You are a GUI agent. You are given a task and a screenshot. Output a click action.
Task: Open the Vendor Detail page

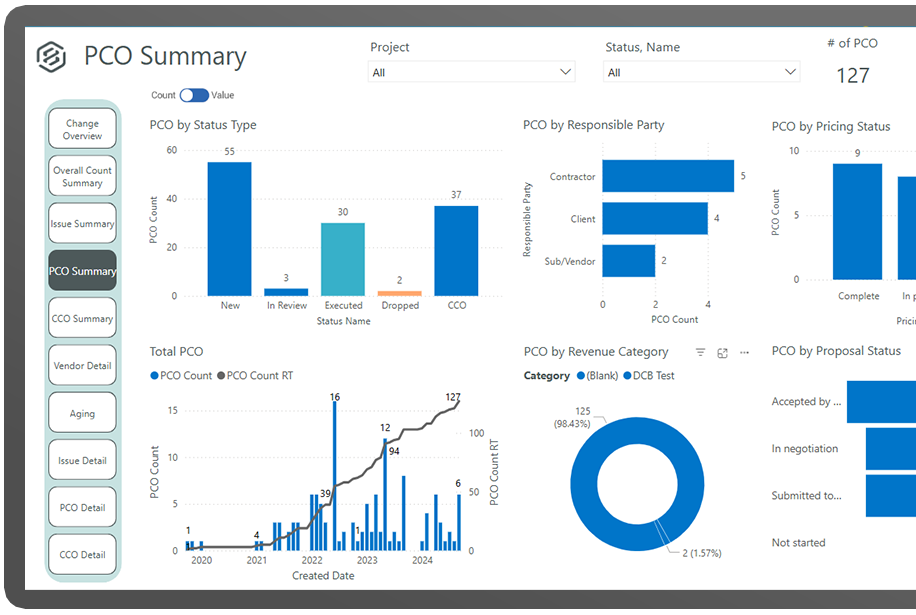tap(82, 366)
